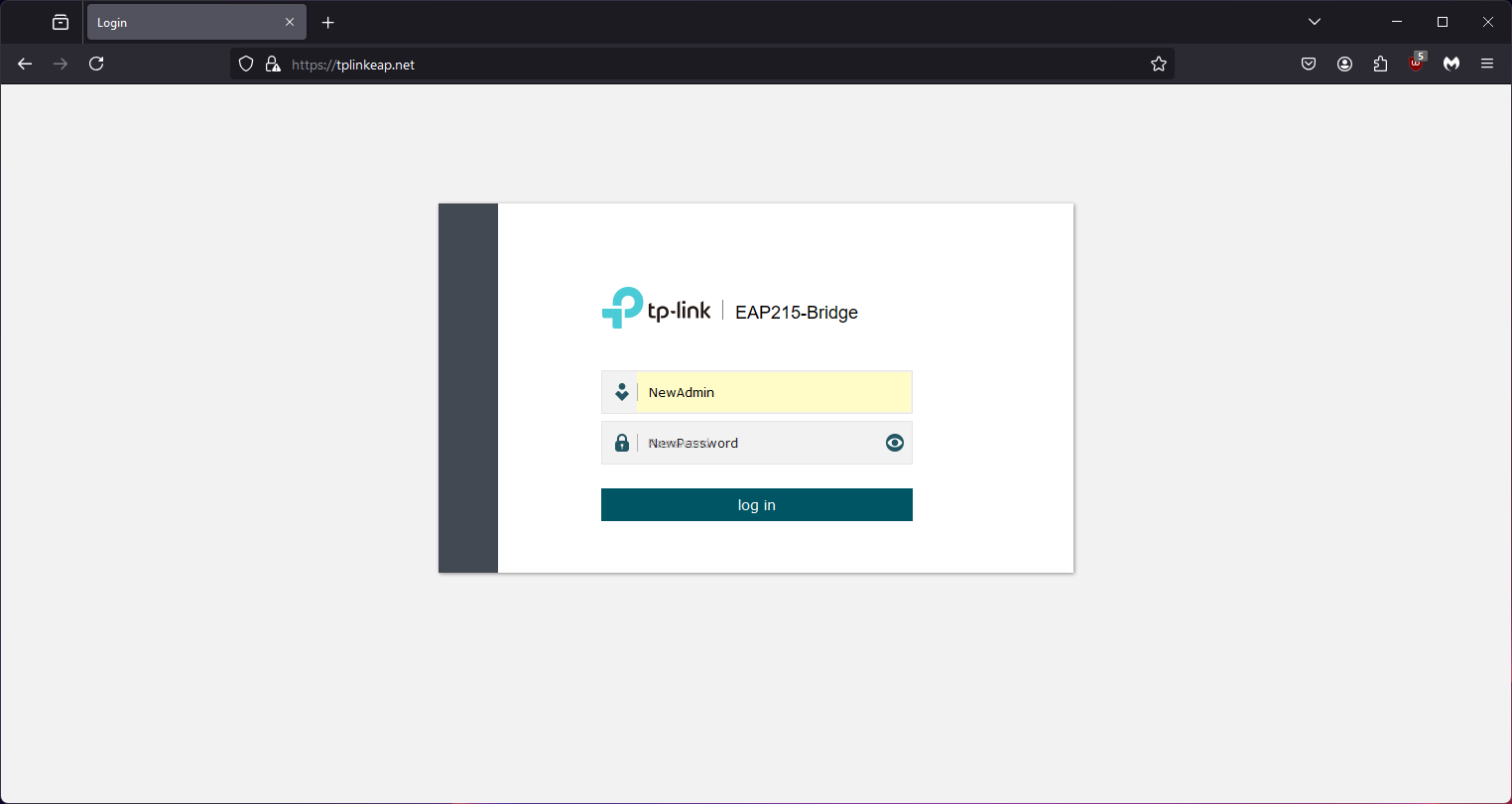The image size is (1512, 804).
Task: View site security lock warning
Action: tap(273, 65)
